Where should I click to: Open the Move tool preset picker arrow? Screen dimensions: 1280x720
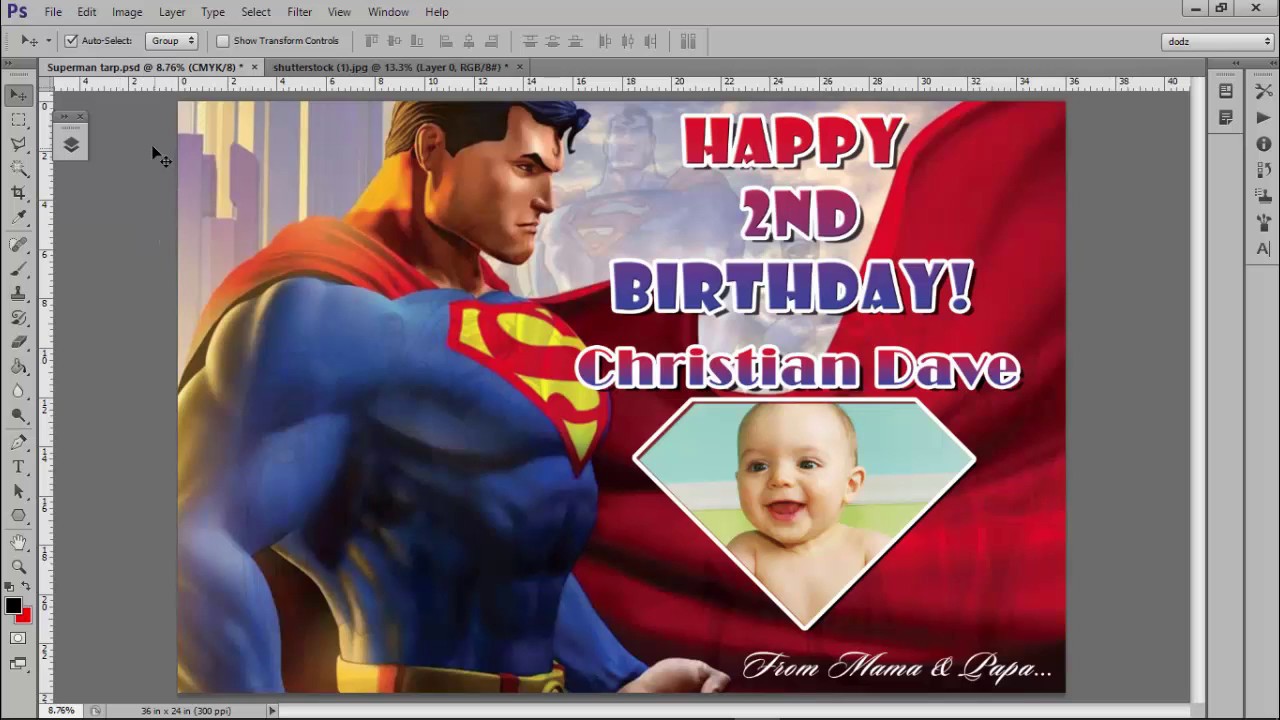point(48,41)
